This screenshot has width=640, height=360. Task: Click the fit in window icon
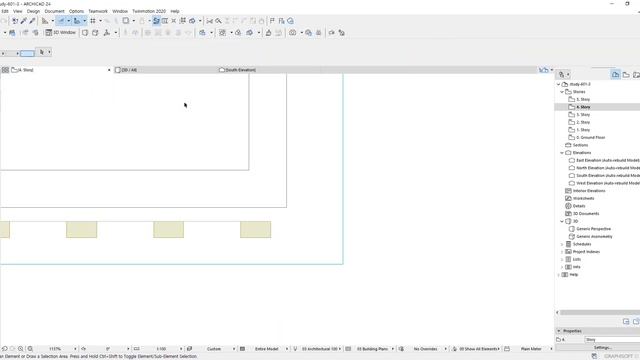30,349
